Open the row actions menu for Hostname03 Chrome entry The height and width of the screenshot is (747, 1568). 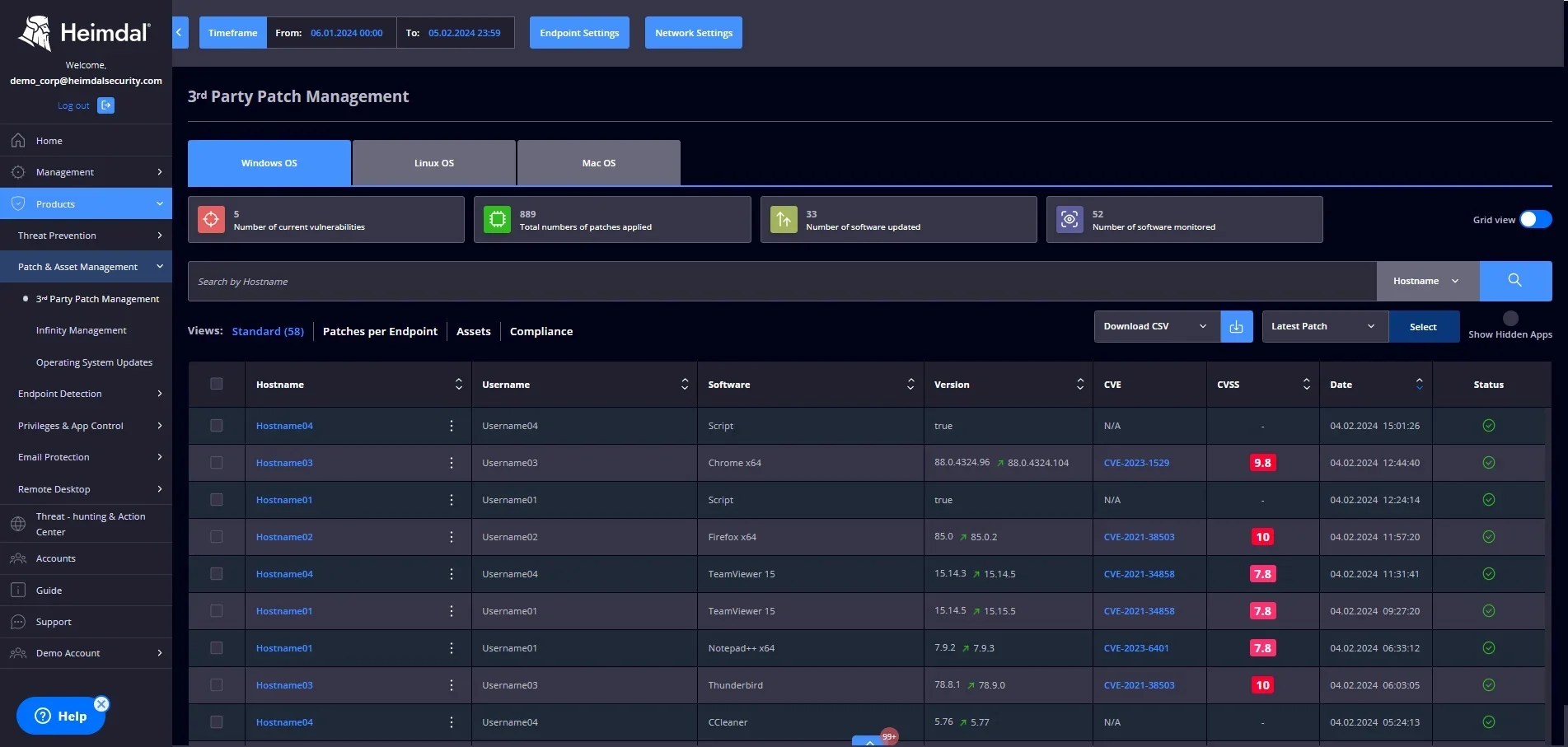[452, 462]
